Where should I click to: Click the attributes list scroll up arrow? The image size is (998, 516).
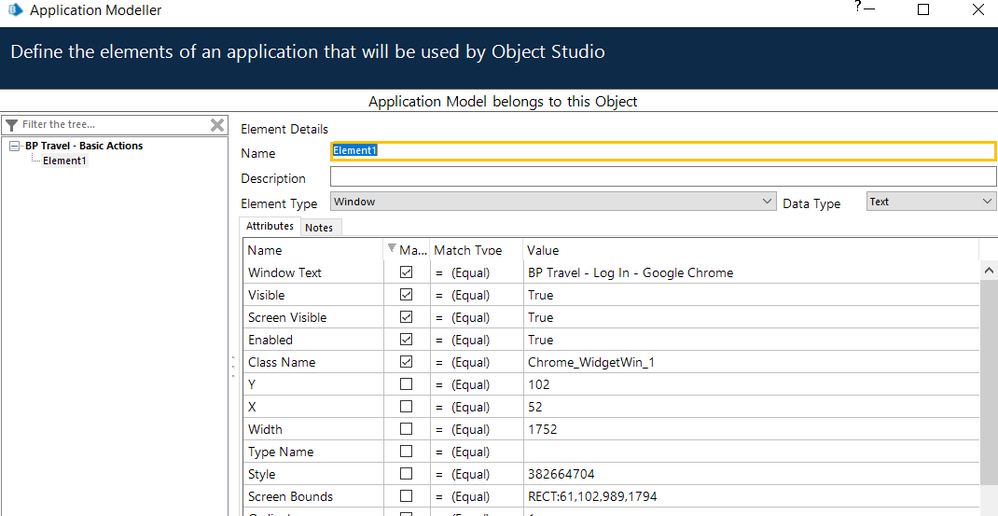click(x=989, y=271)
